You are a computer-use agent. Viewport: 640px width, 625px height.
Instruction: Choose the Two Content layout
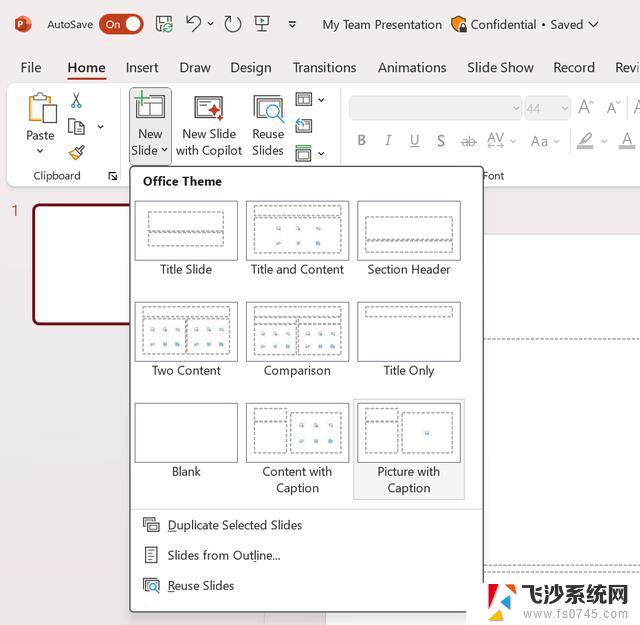[x=186, y=340]
